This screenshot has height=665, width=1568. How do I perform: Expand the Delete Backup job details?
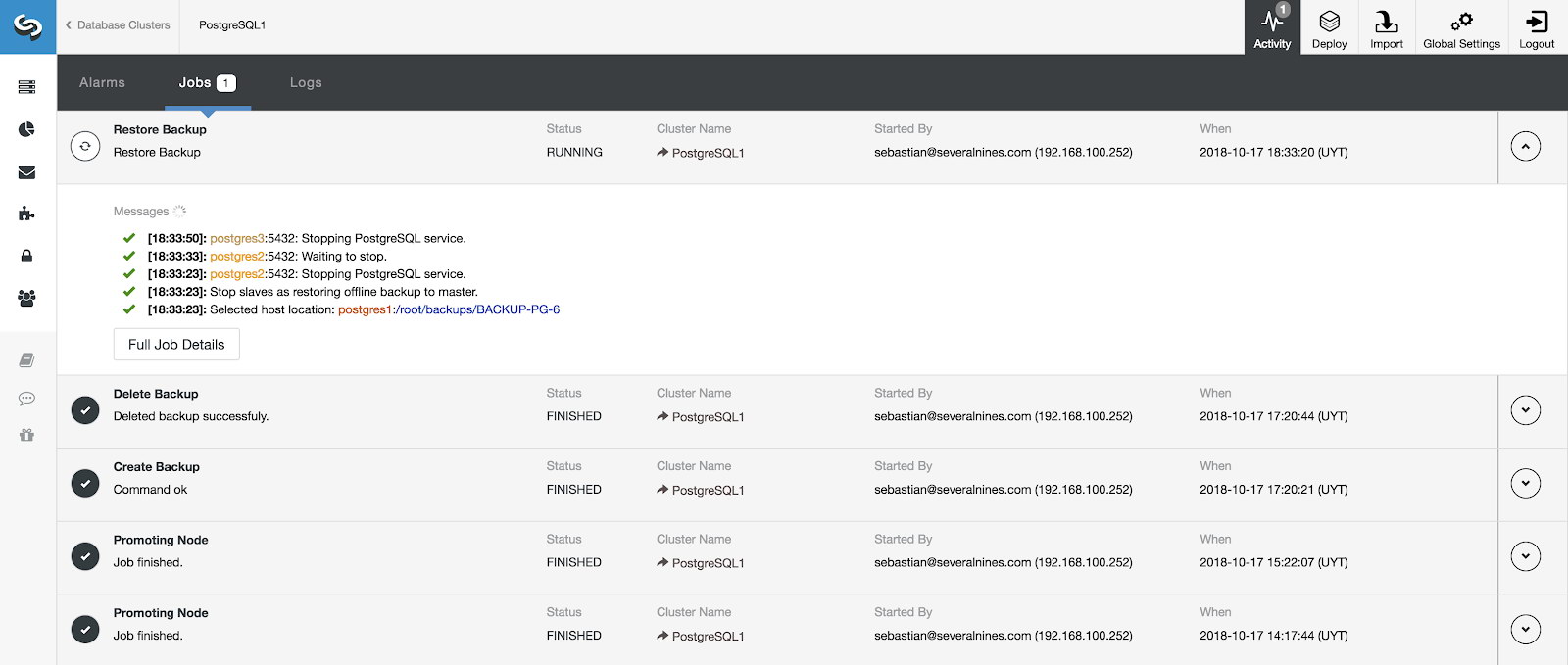(1525, 410)
